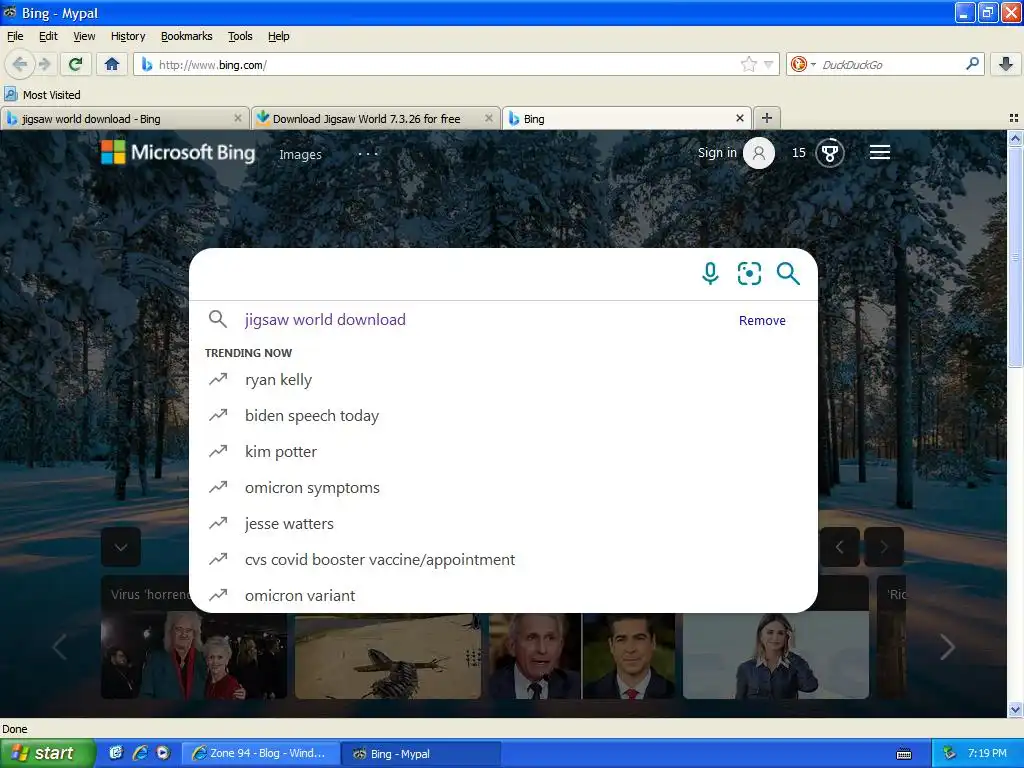Viewport: 1024px width, 768px height.
Task: Select trending suggestion 'jesse watters'
Action: [503, 523]
